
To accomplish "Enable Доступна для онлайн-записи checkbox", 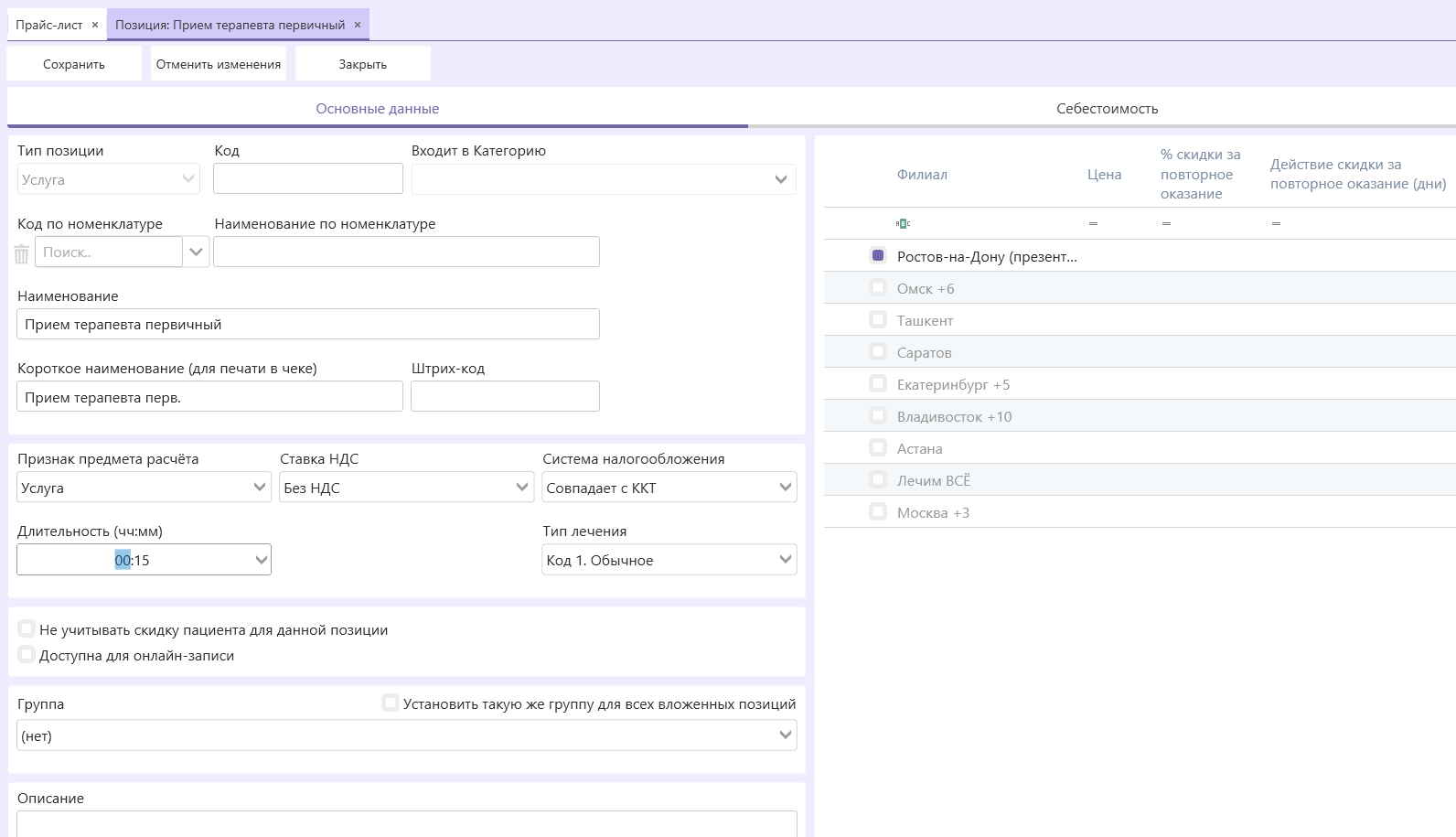I will (27, 654).
